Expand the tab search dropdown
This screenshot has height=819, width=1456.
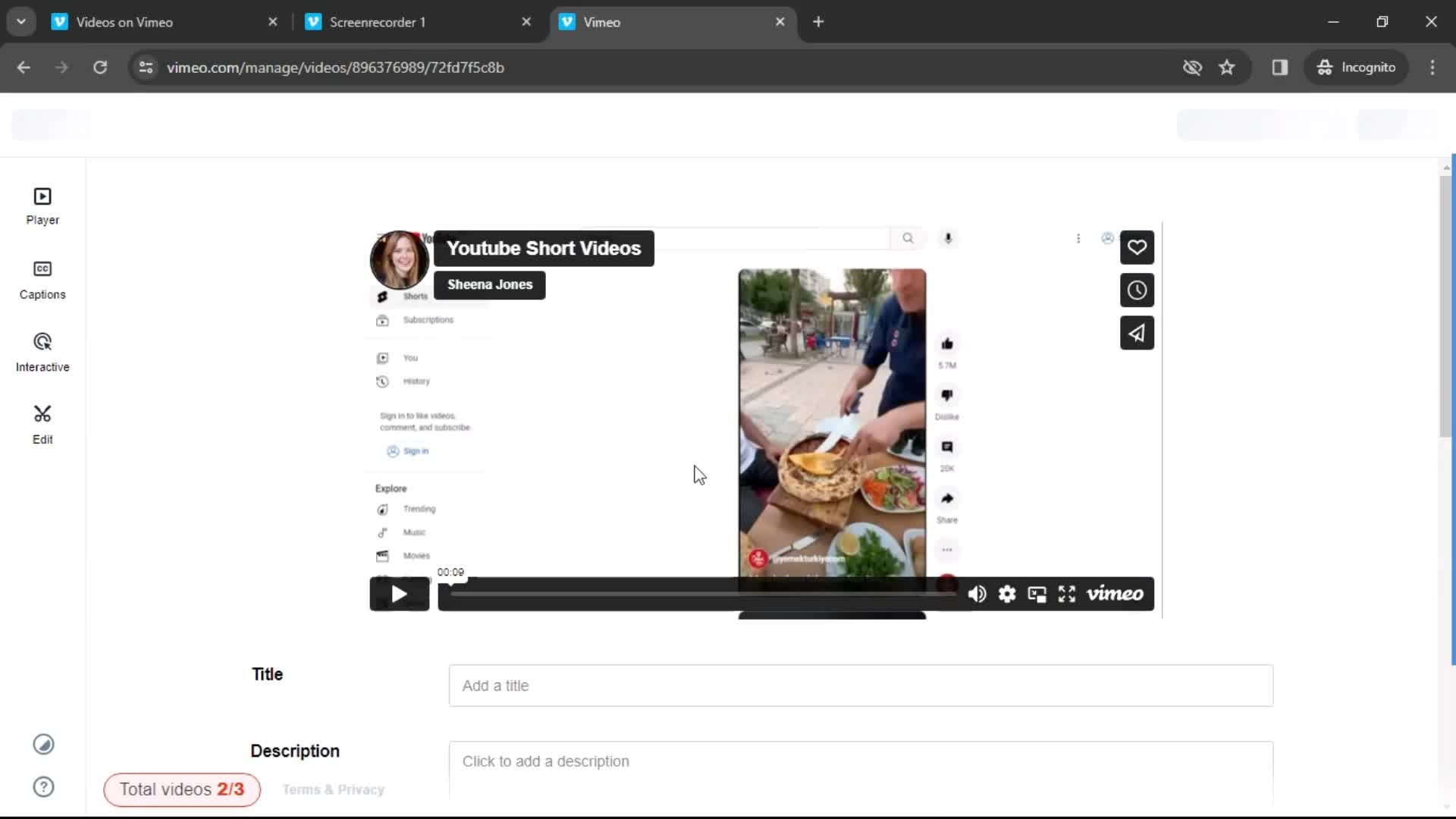coord(21,22)
